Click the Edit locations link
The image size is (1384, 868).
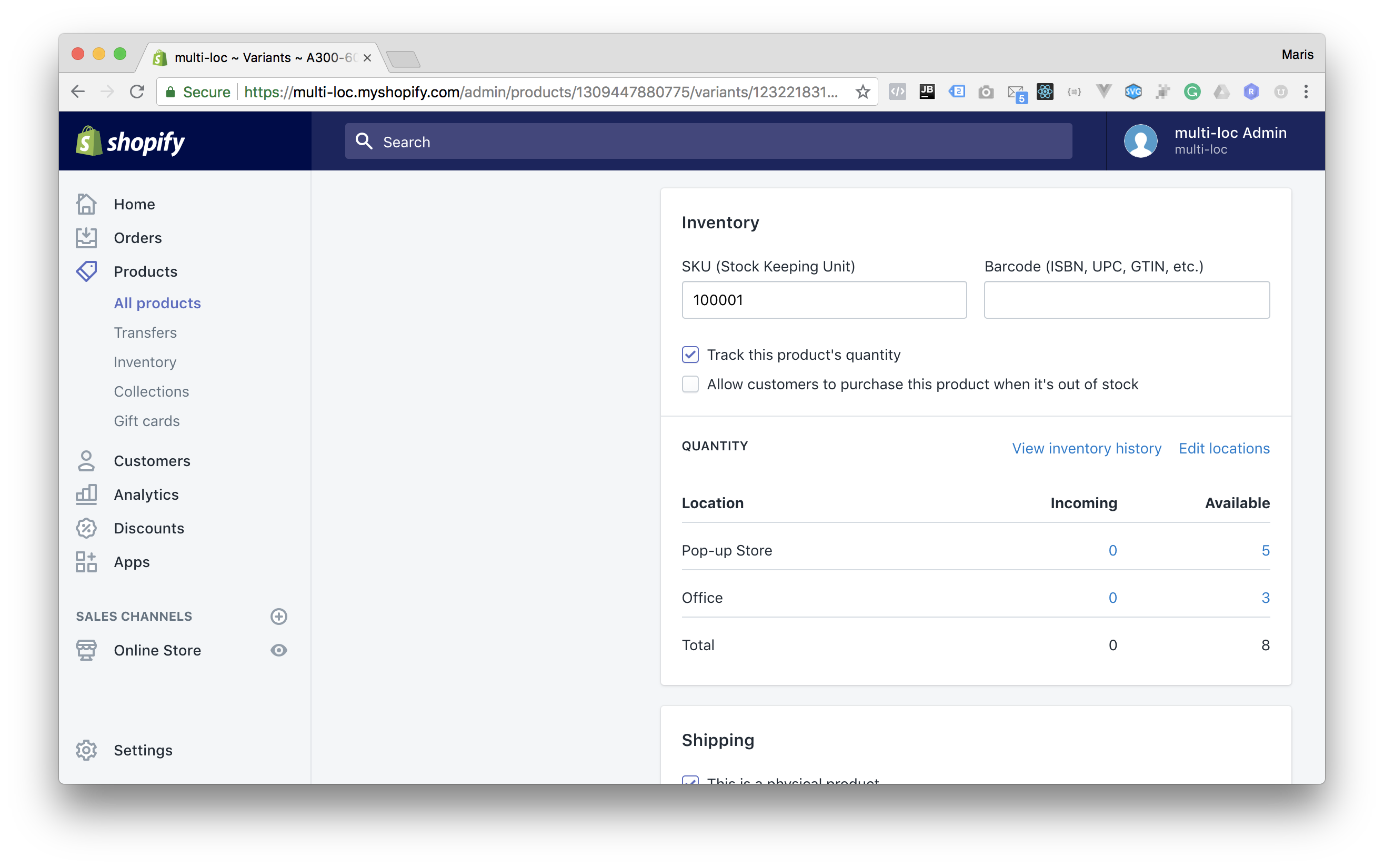[x=1224, y=448]
